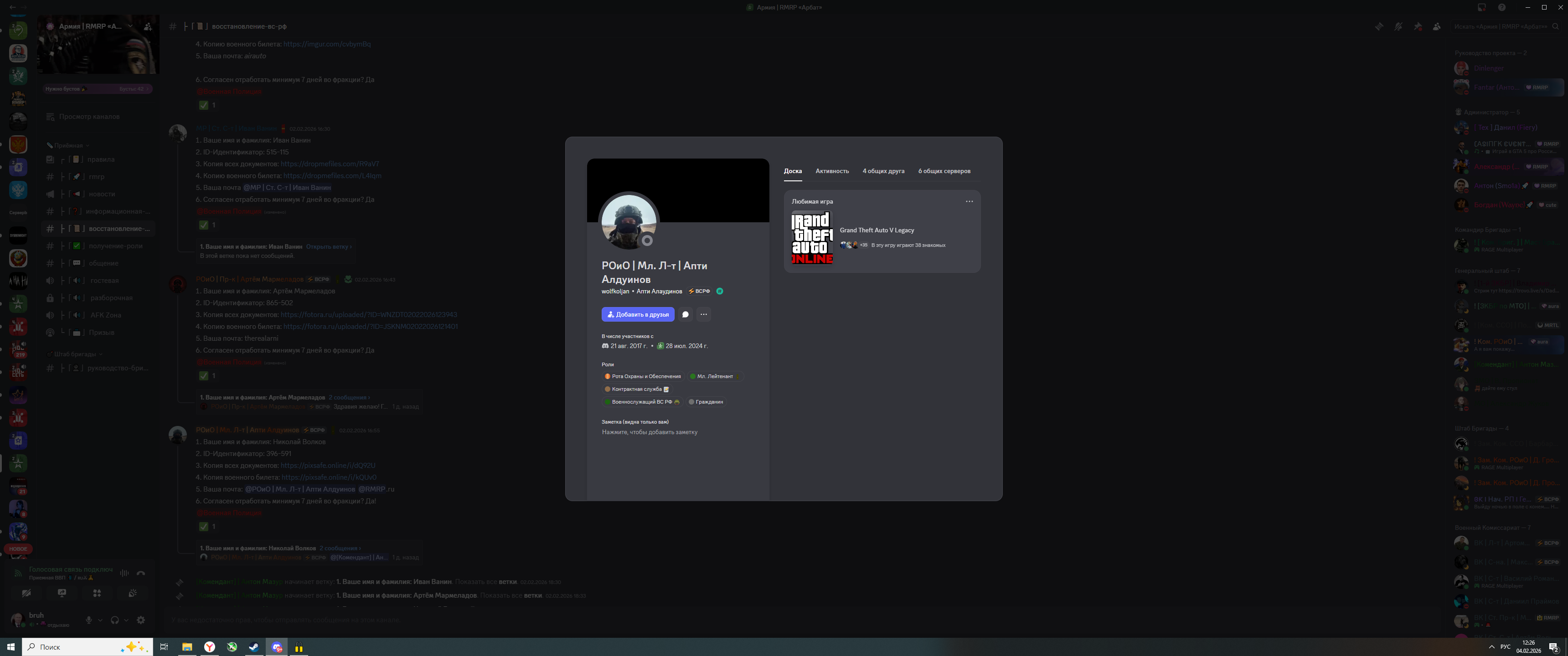Open Любимая игра card options menu

point(969,201)
